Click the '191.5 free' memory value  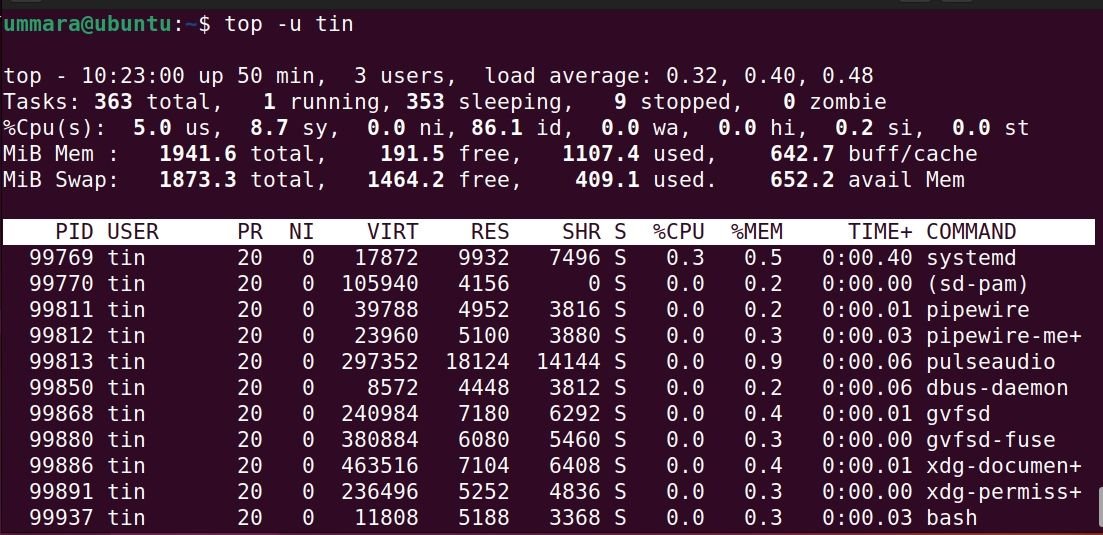pos(451,154)
